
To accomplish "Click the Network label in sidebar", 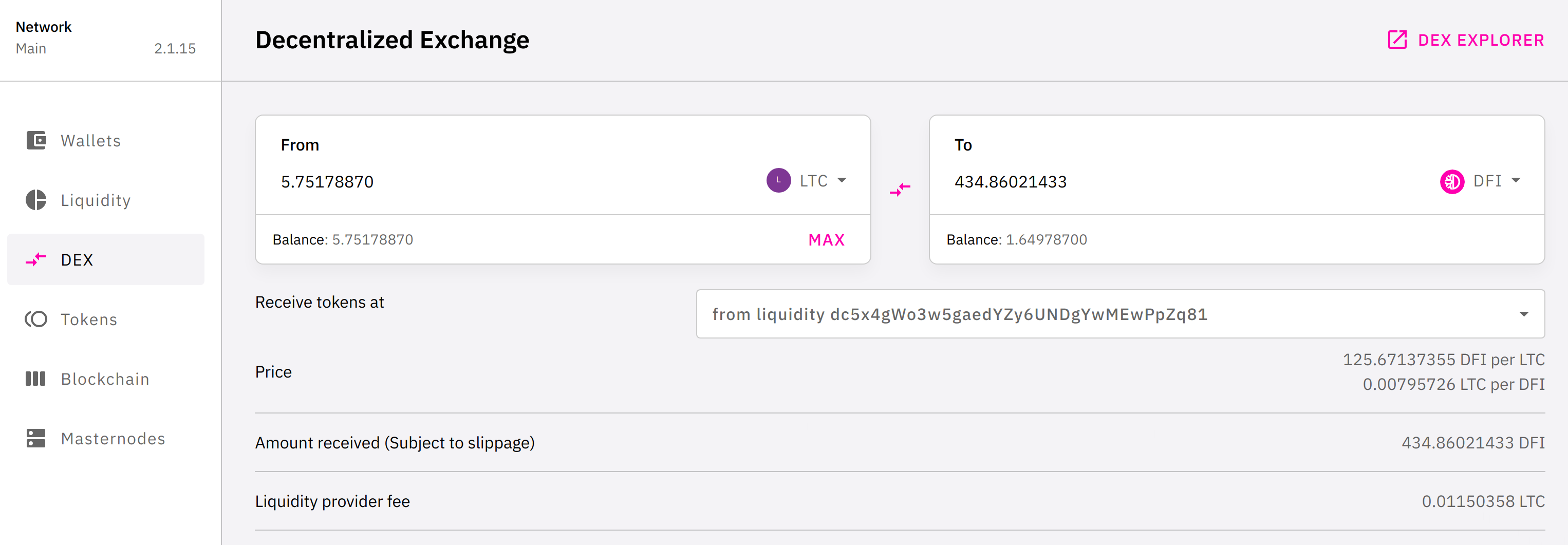I will pyautogui.click(x=43, y=27).
